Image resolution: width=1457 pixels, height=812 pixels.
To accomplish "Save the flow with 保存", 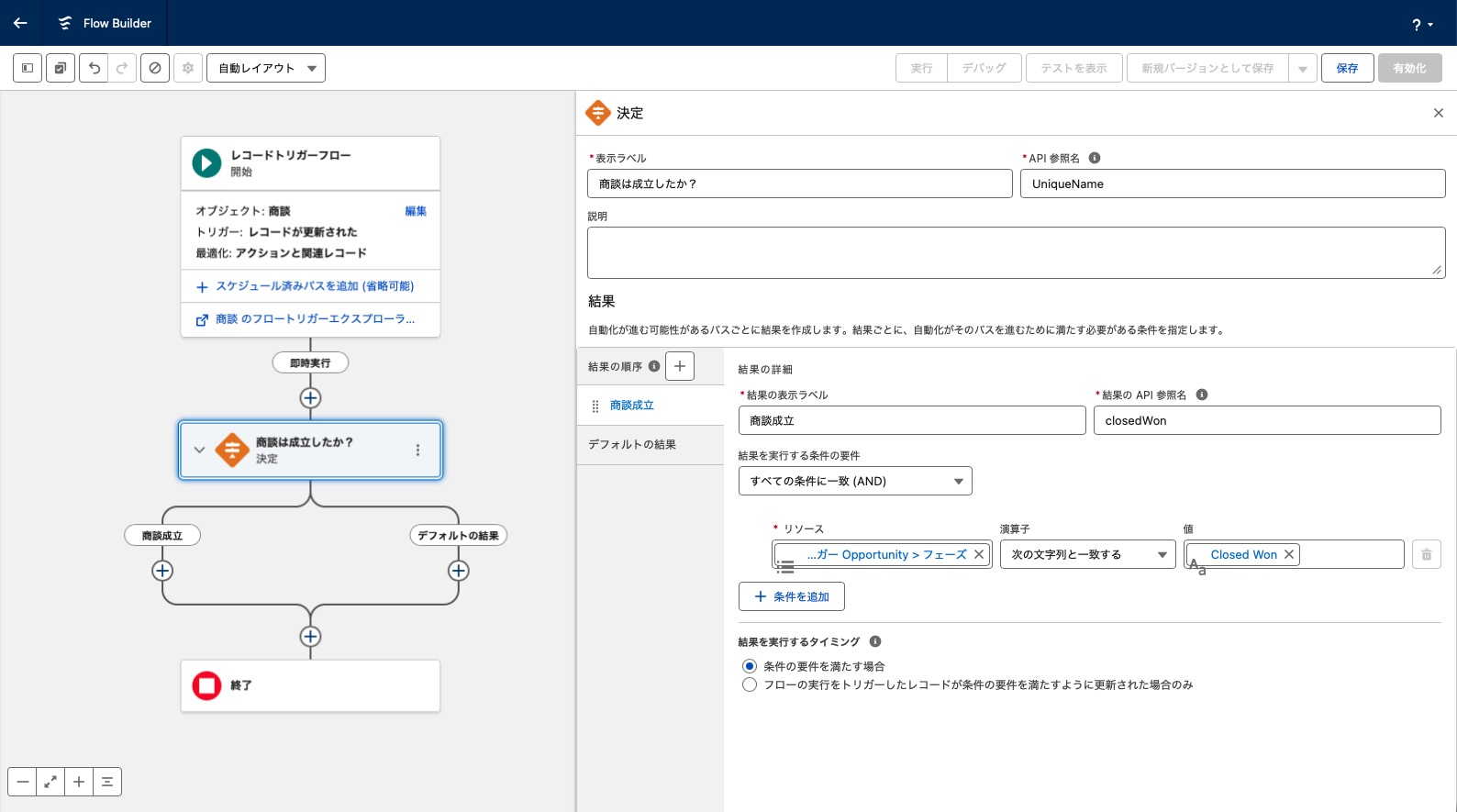I will pyautogui.click(x=1348, y=68).
